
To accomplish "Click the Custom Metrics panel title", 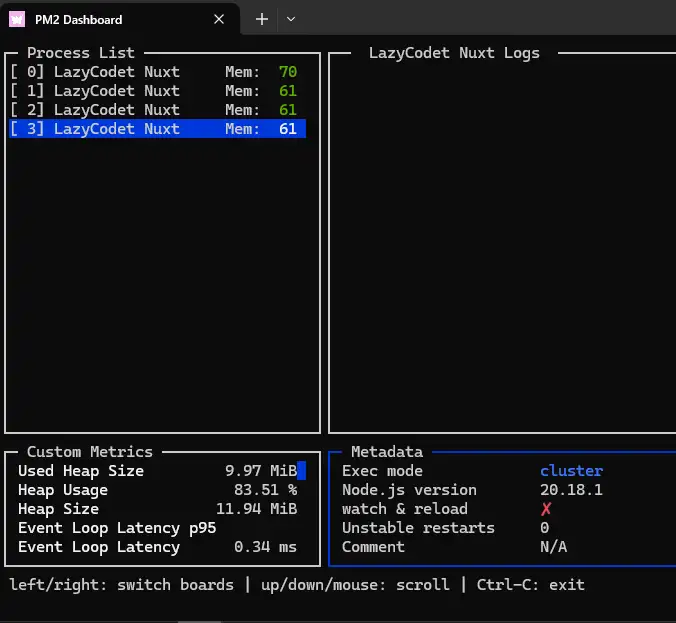I will 90,451.
